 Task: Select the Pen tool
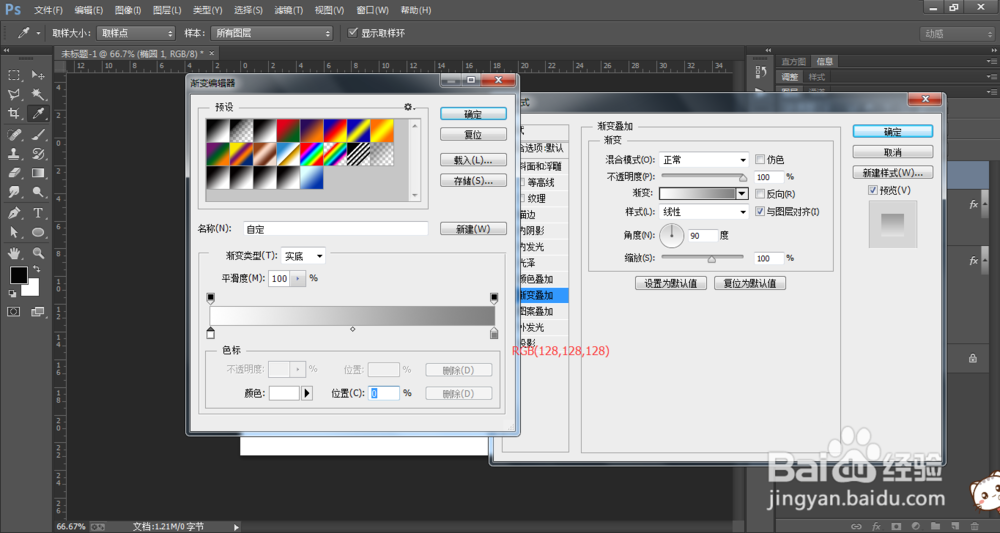pos(14,213)
